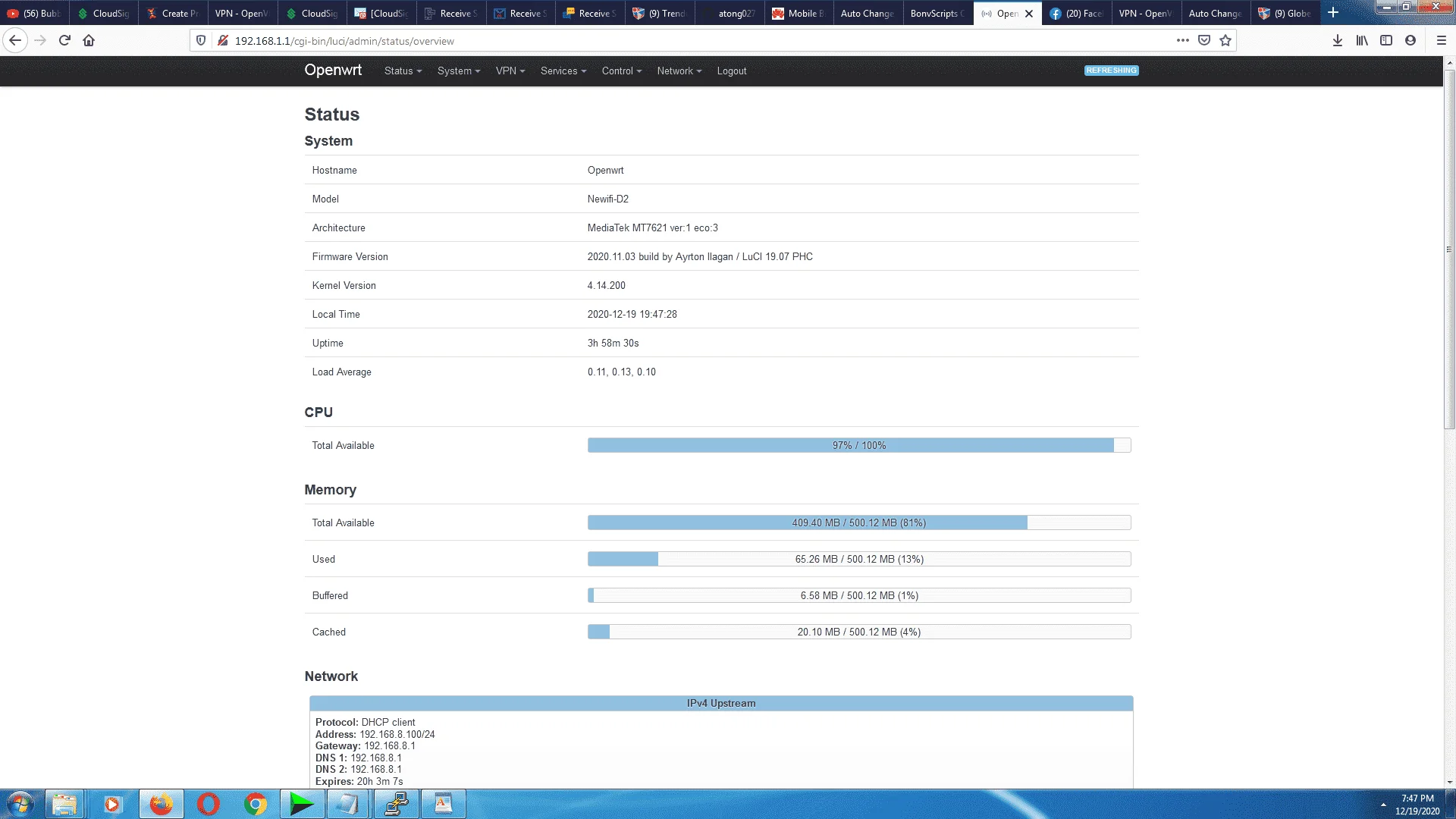This screenshot has width=1456, height=819.
Task: Open the Firefox home page
Action: click(89, 41)
